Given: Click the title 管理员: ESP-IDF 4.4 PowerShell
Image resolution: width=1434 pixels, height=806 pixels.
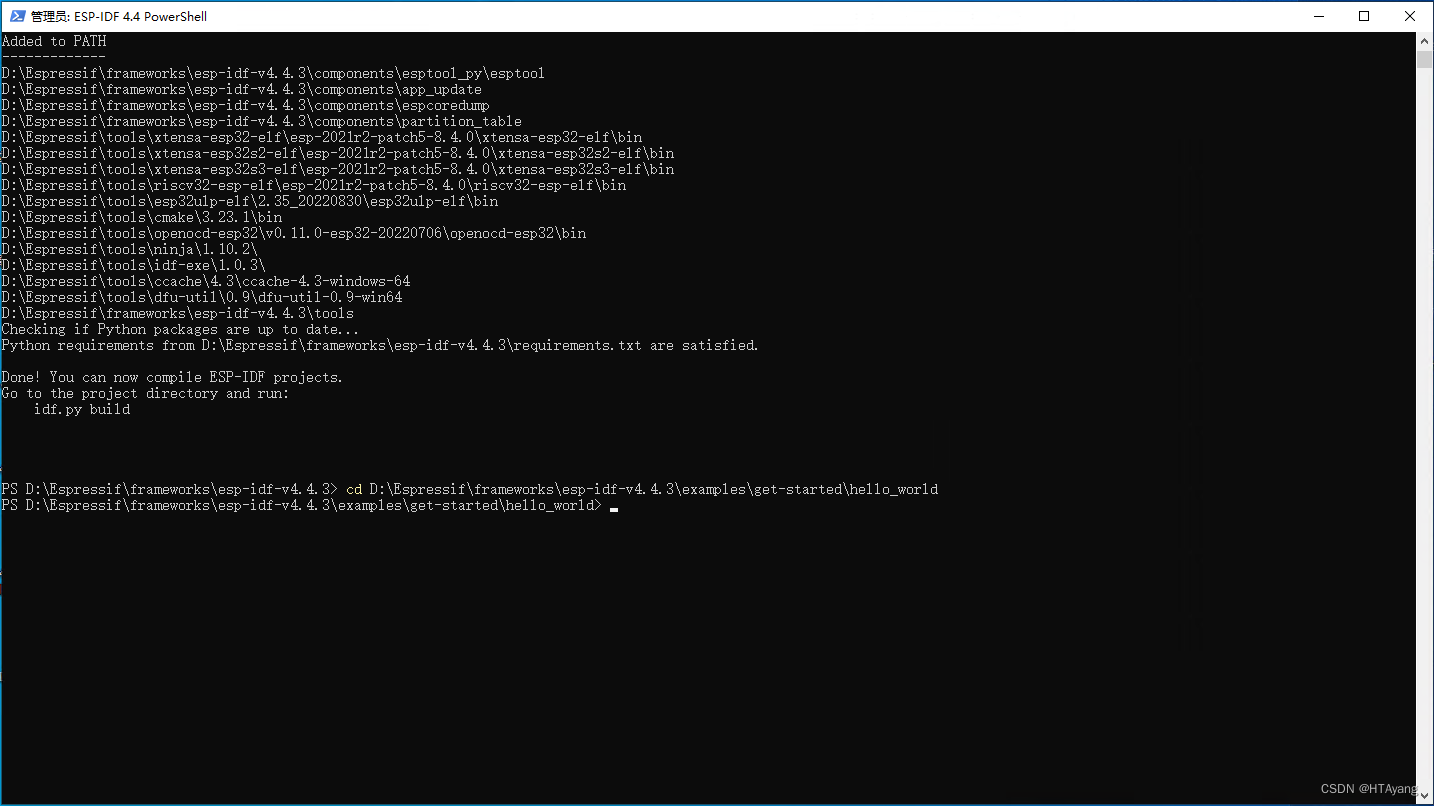Looking at the screenshot, I should (117, 16).
